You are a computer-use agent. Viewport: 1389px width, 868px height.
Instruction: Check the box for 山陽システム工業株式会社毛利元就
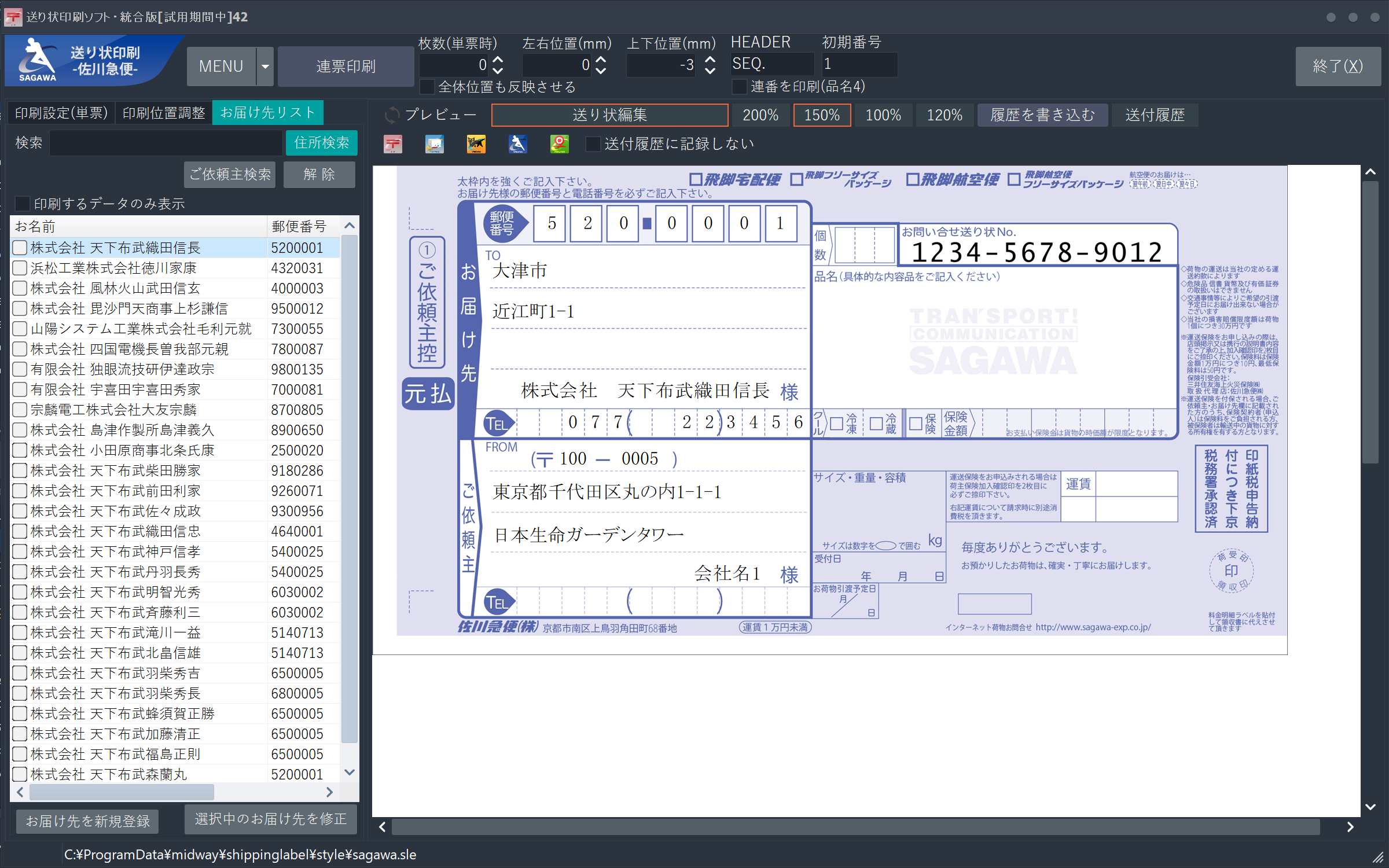coord(20,329)
